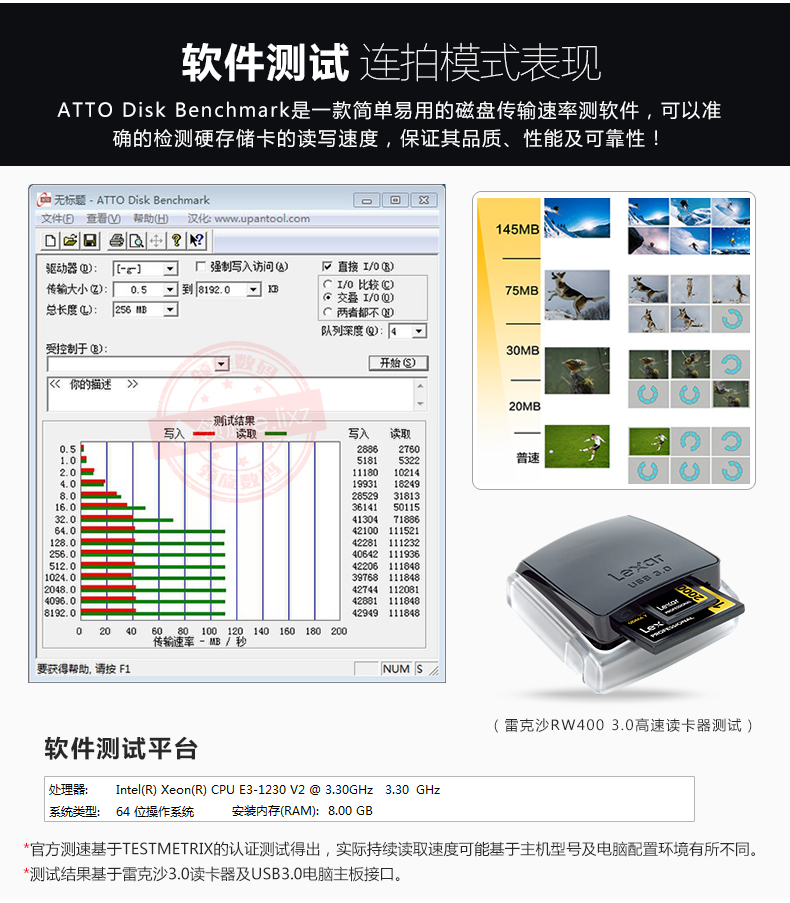
Task: Click the Open folder toolbar icon
Action: coord(70,240)
